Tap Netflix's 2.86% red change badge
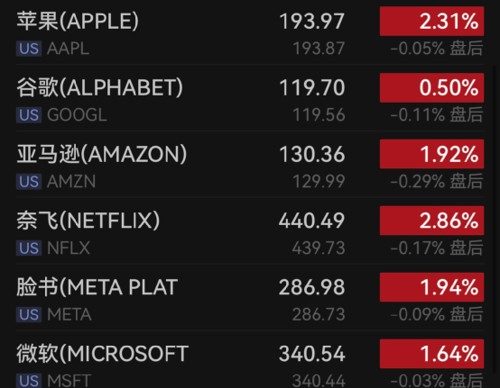Screen dimensions: 500x388 [x=432, y=221]
